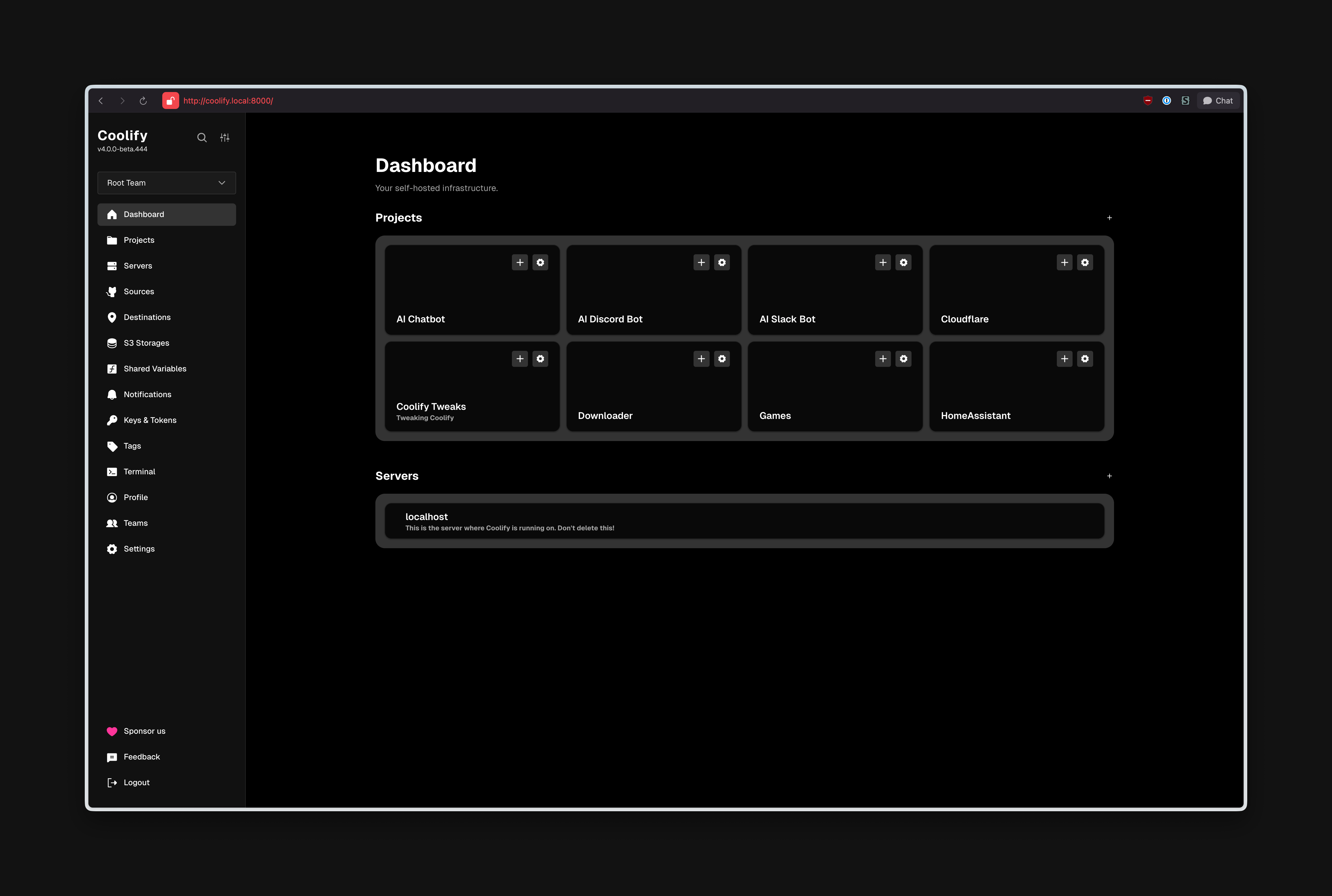
Task: Open Sources from the sidebar
Action: point(138,292)
